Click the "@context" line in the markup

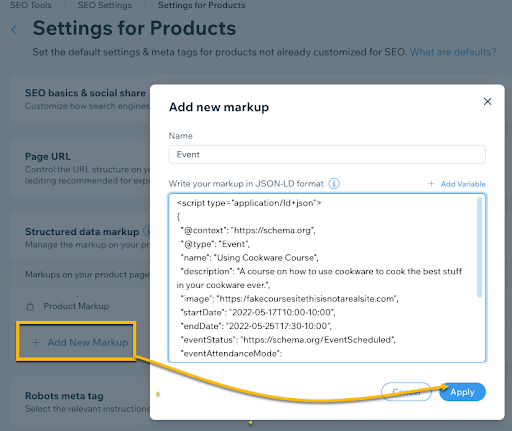248,230
